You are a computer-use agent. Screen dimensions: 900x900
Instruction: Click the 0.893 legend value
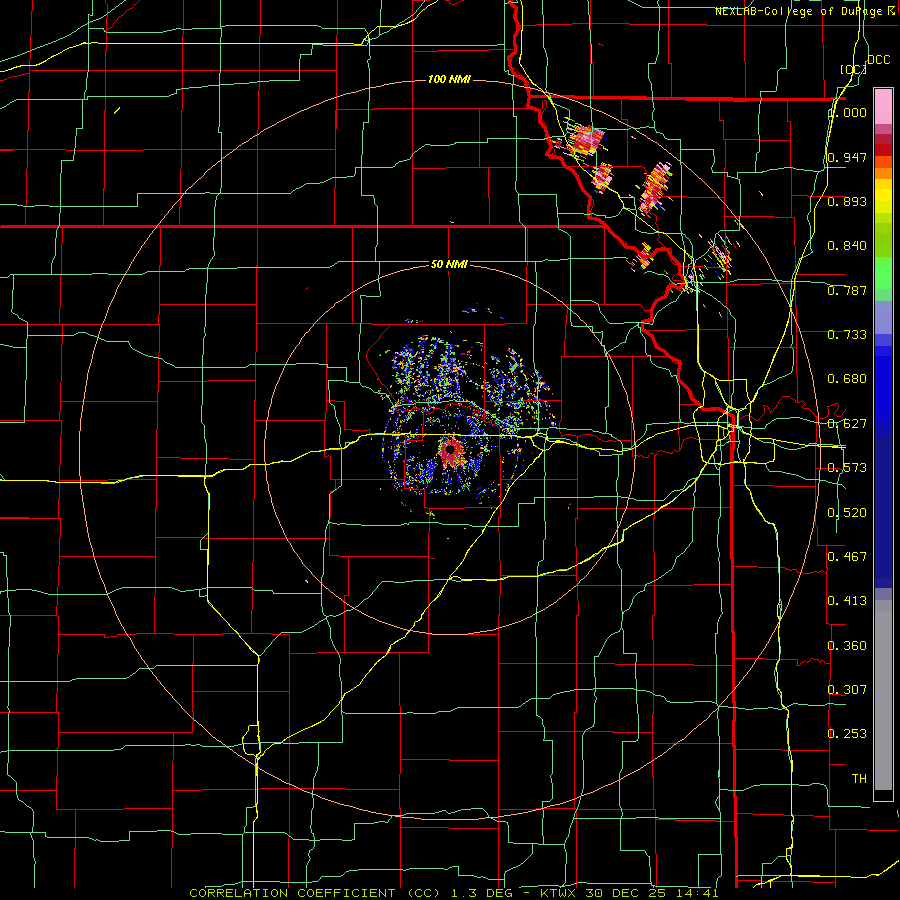coord(847,201)
